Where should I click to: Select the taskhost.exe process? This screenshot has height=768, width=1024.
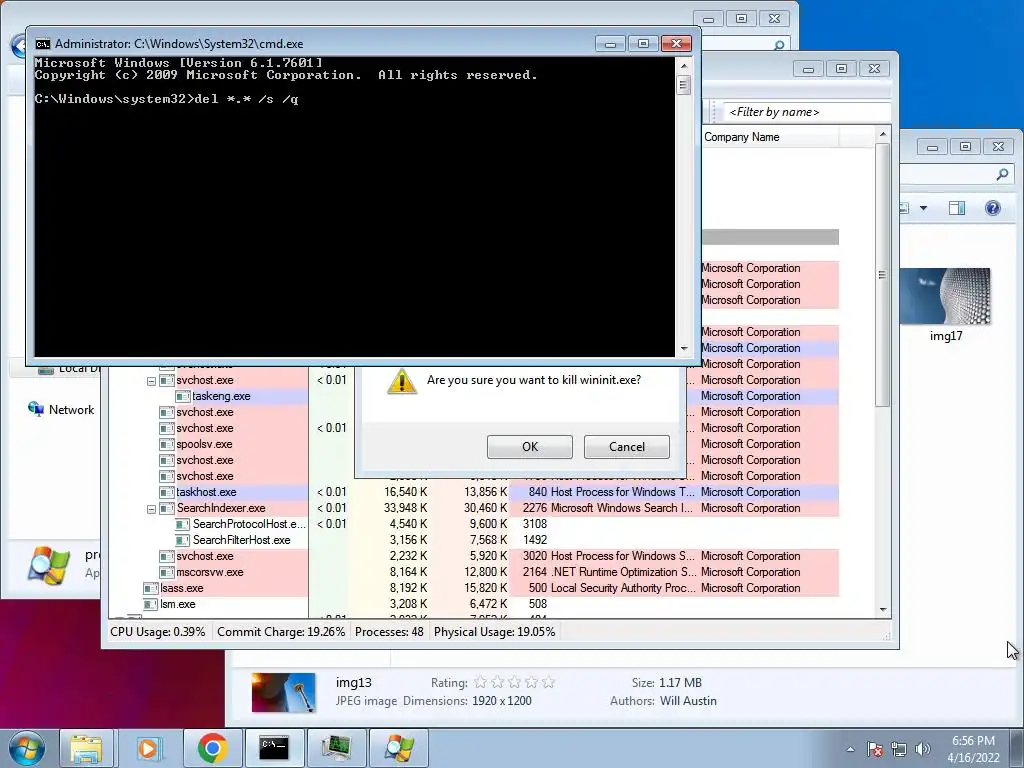(x=206, y=492)
